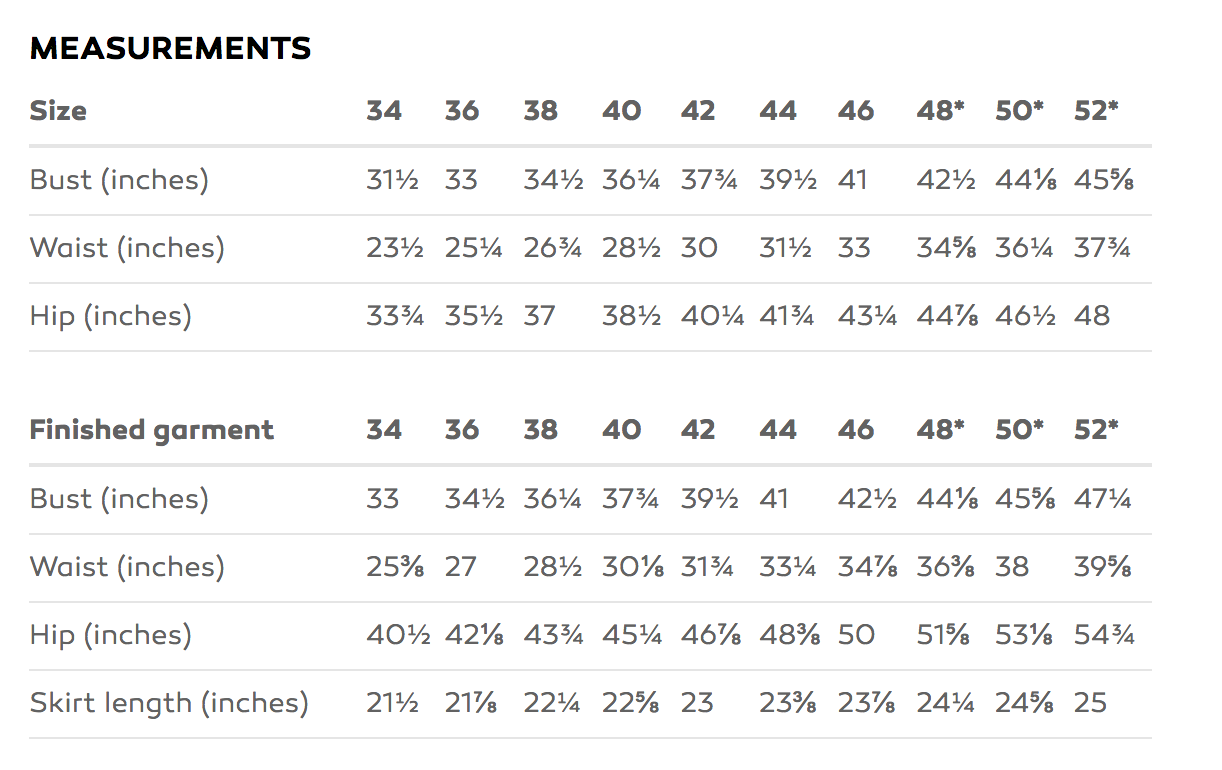Click size 34 in the top Size row
This screenshot has width=1222, height=770.
coord(384,111)
